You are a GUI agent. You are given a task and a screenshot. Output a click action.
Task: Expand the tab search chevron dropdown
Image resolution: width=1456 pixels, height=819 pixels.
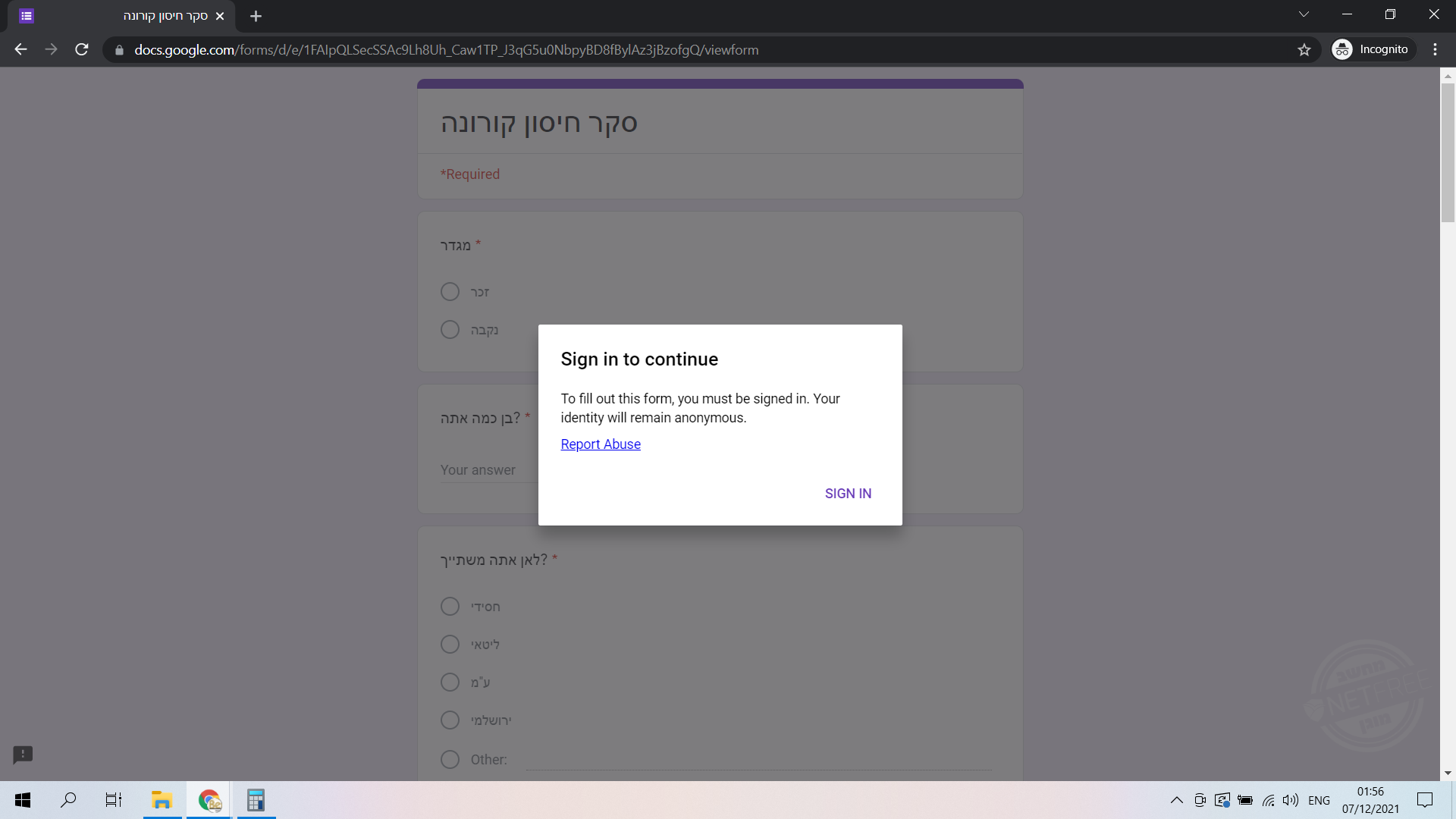(x=1304, y=14)
